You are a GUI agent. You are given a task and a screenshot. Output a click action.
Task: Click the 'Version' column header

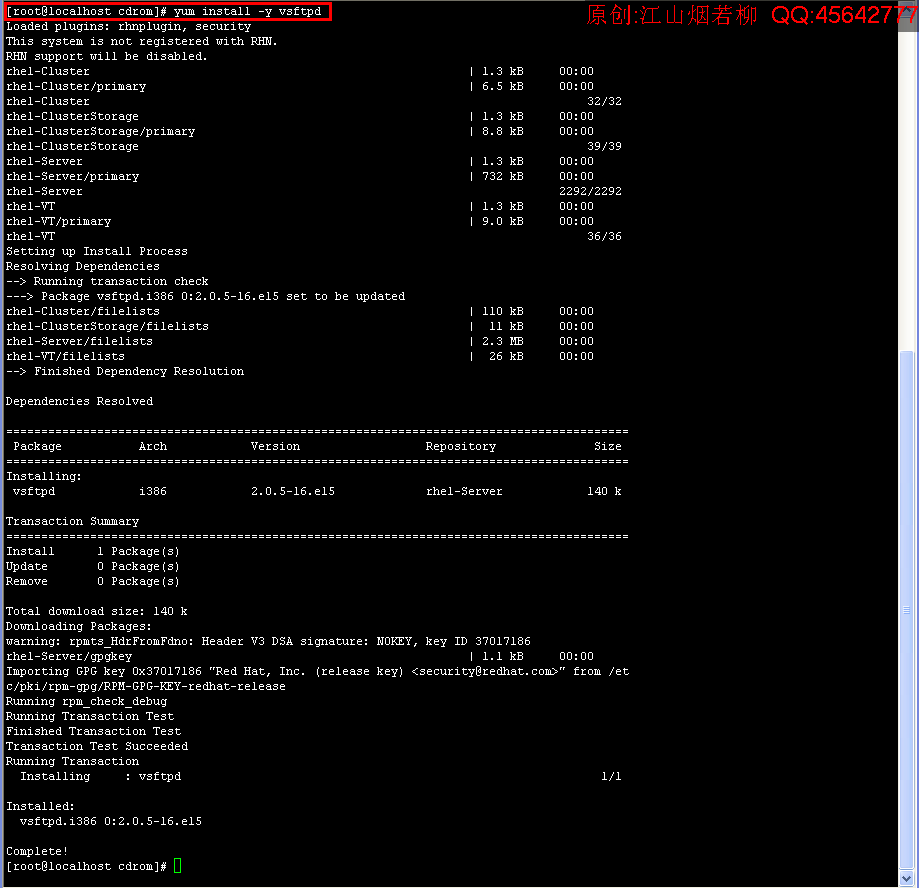(275, 447)
